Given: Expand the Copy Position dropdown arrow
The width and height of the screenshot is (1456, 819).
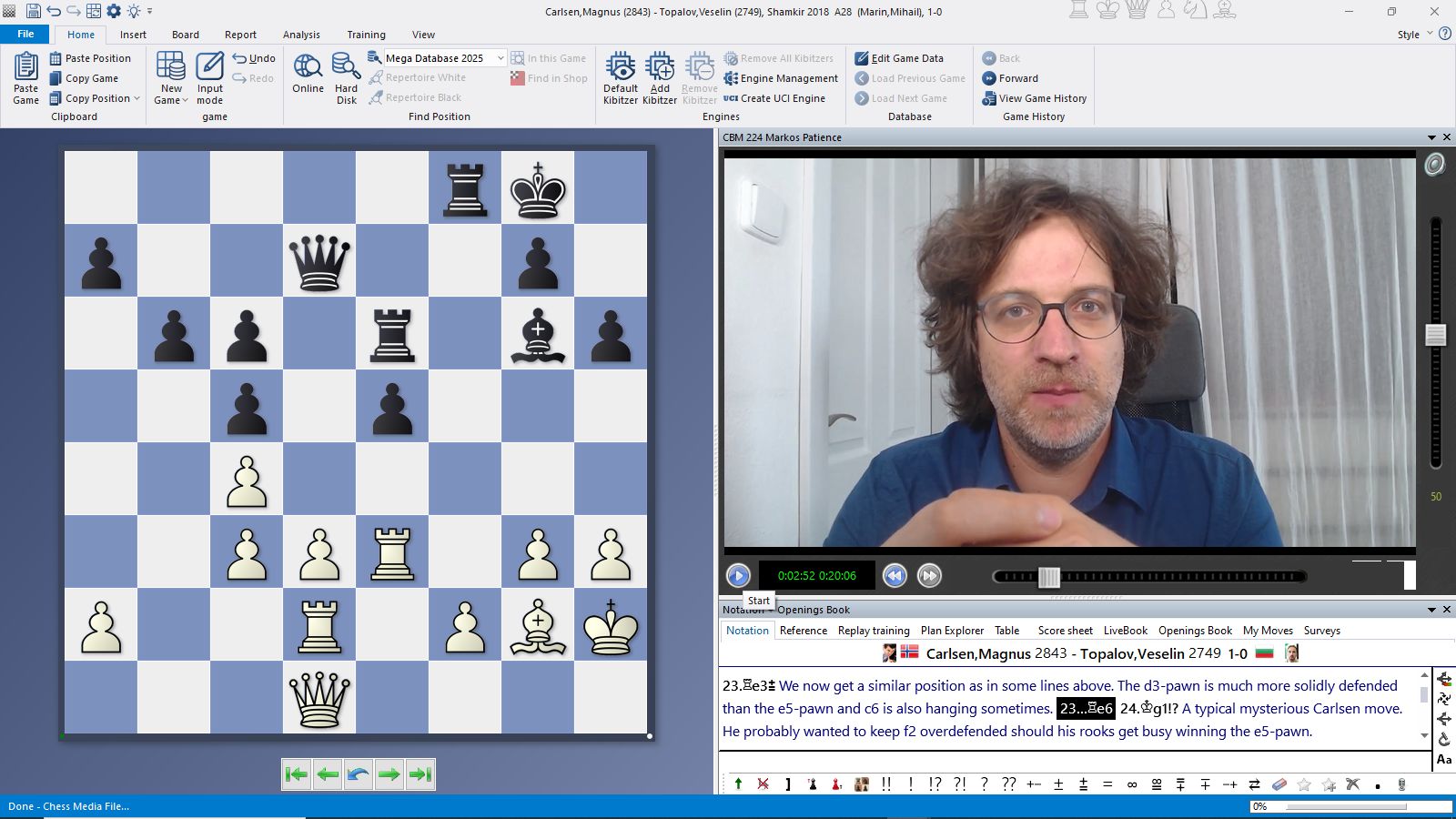Looking at the screenshot, I should click(x=137, y=98).
